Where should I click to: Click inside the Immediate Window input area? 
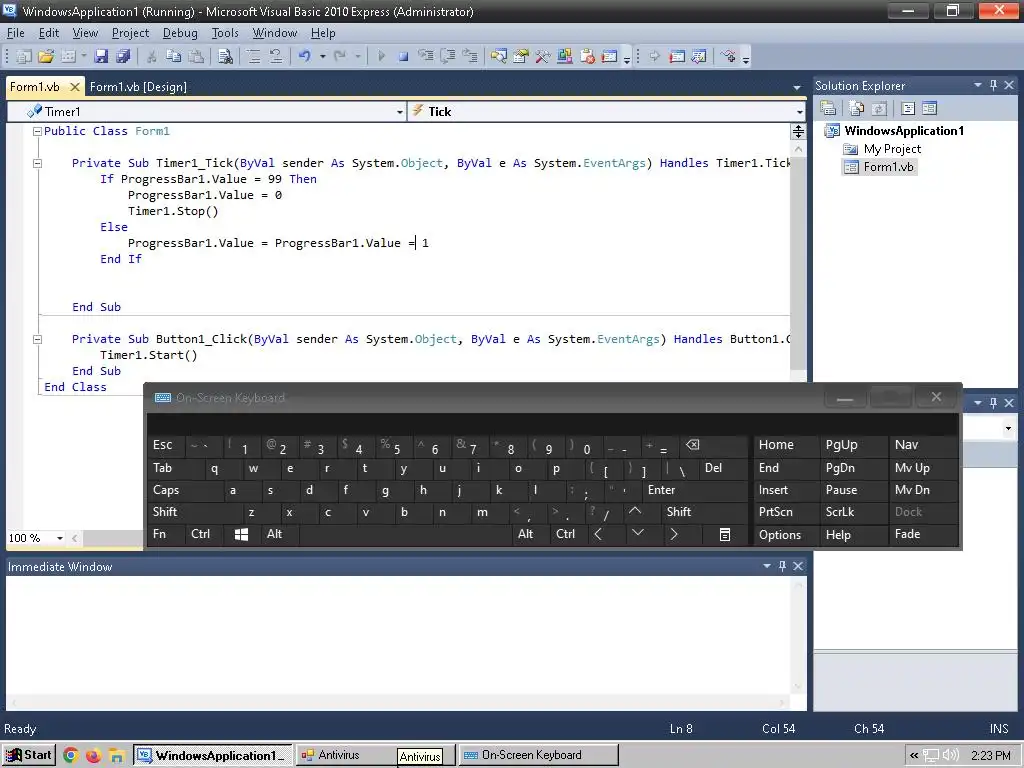coord(398,635)
